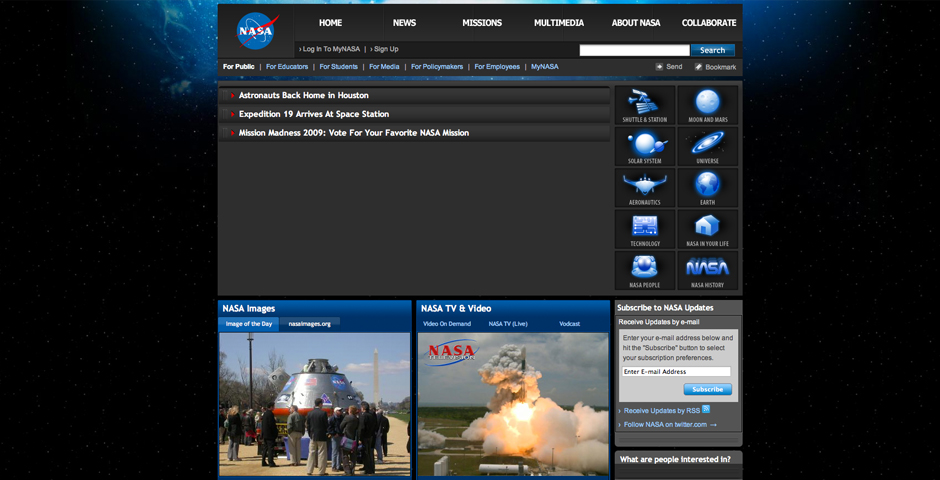The height and width of the screenshot is (480, 940).
Task: Select the Video On Demand tab
Action: click(x=447, y=324)
